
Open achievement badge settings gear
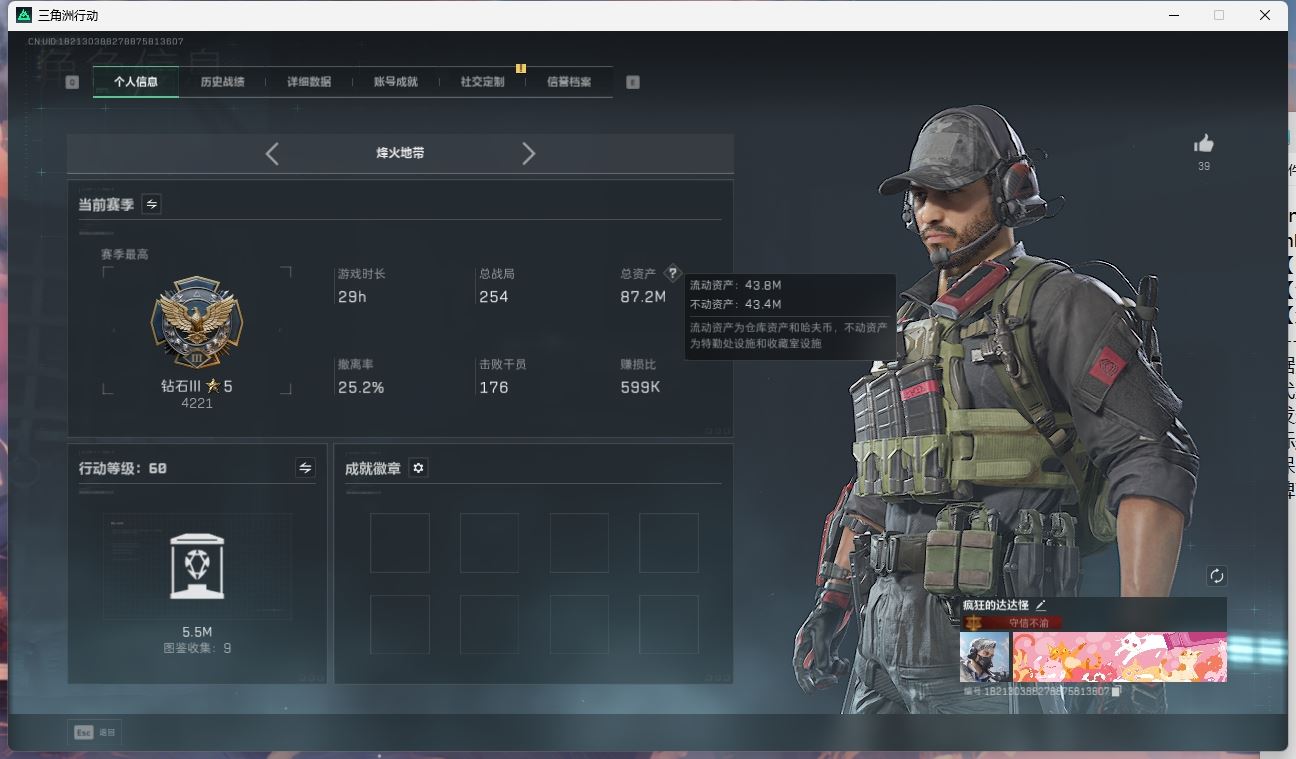point(418,468)
